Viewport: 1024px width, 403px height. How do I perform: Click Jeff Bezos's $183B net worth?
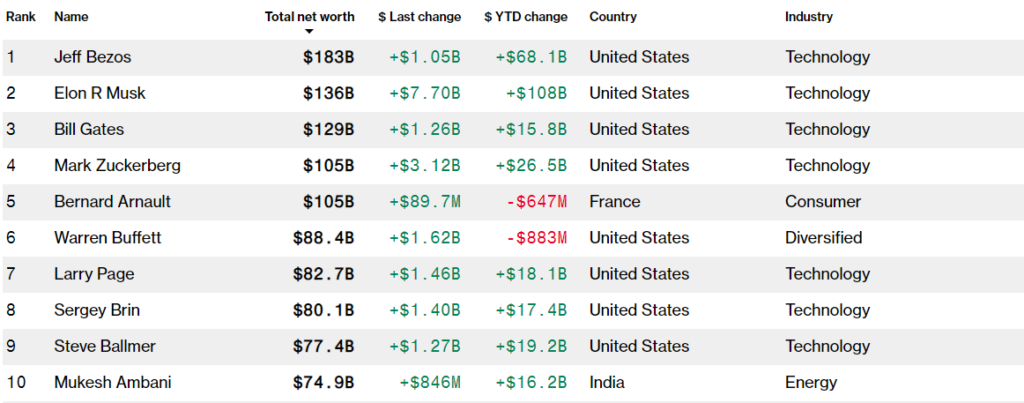click(328, 57)
